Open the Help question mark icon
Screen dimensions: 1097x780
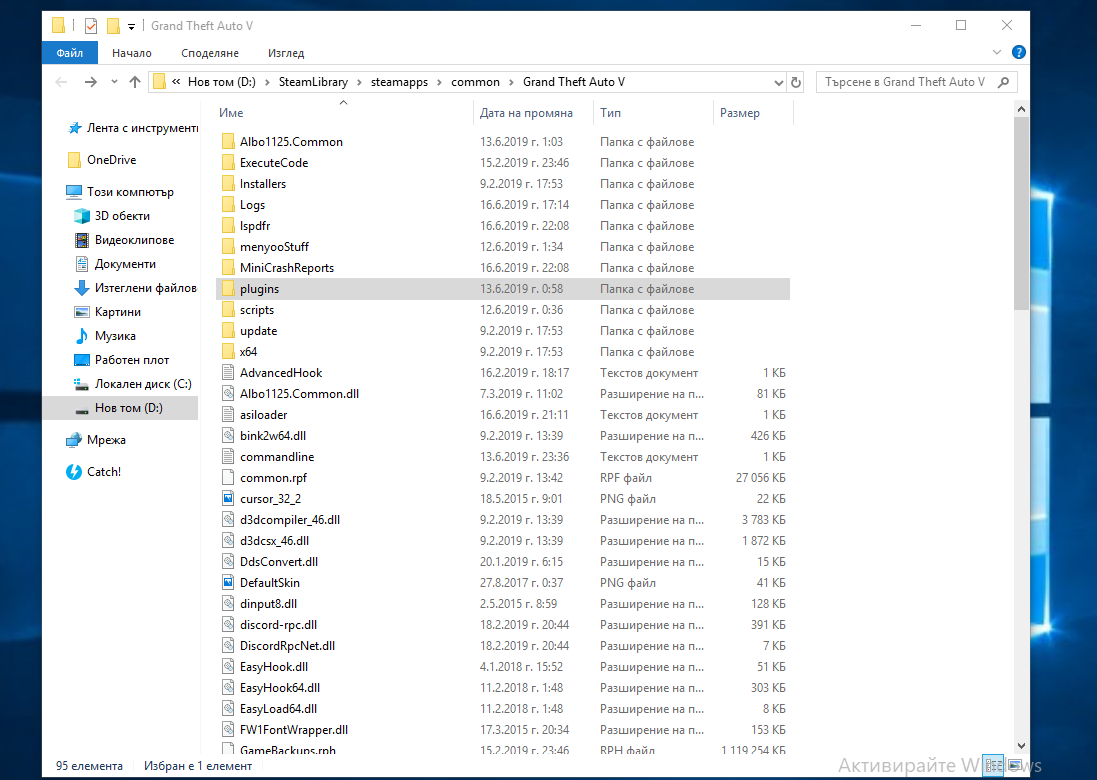[x=1018, y=52]
